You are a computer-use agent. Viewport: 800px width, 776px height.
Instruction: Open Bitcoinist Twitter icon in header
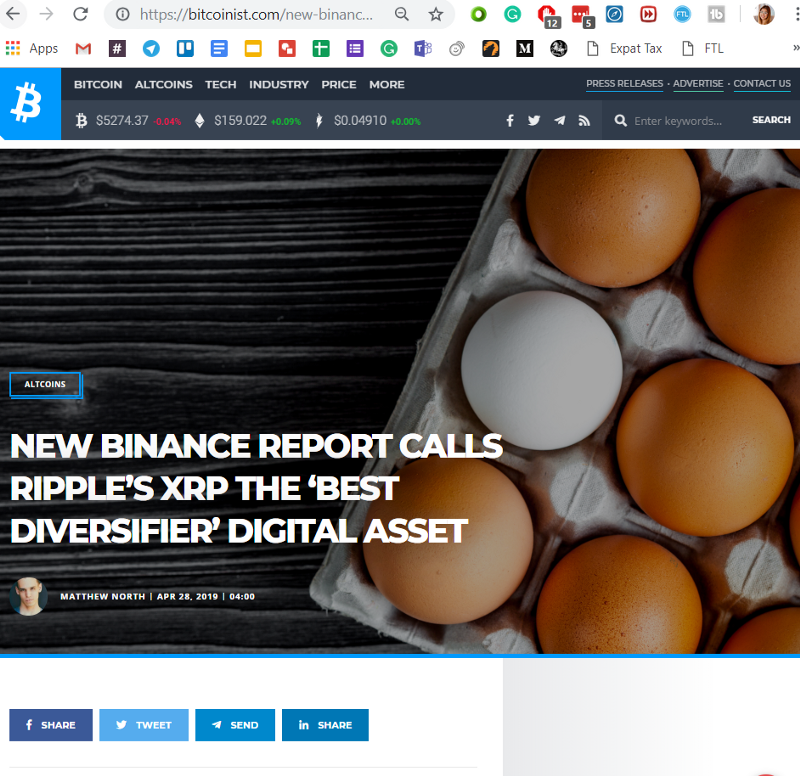click(534, 120)
